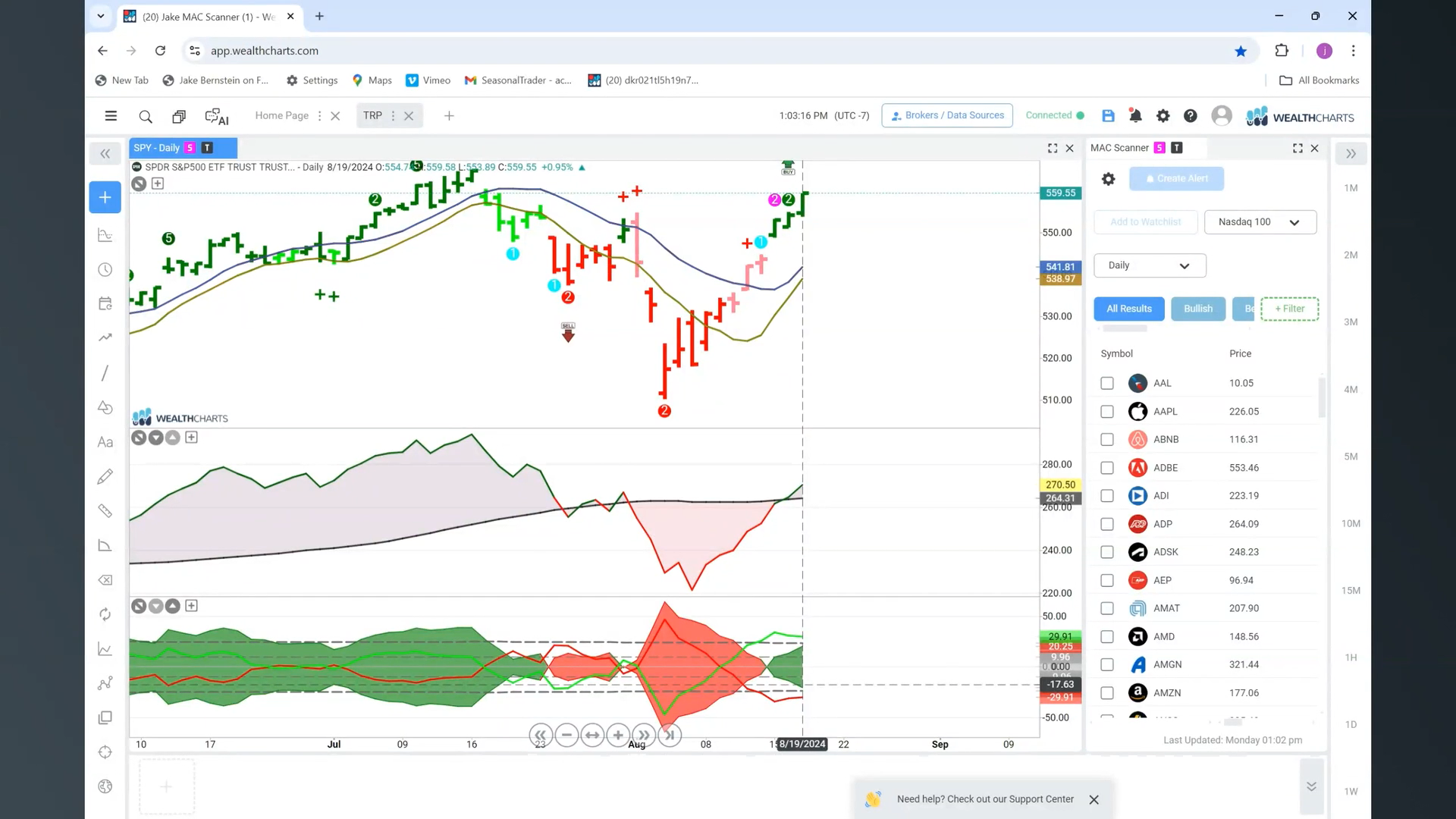Open the help question mark icon
1456x819 pixels.
click(x=1191, y=115)
